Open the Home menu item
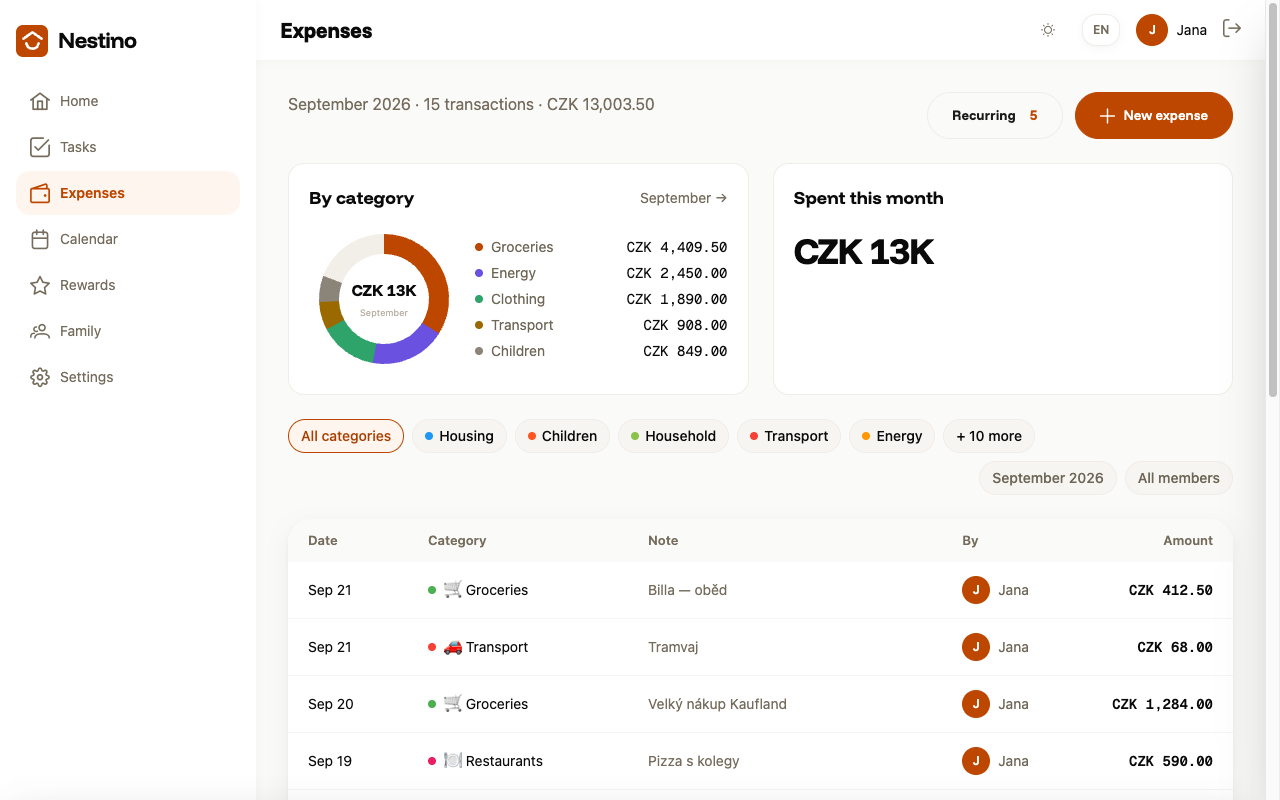The image size is (1280, 800). 128,101
